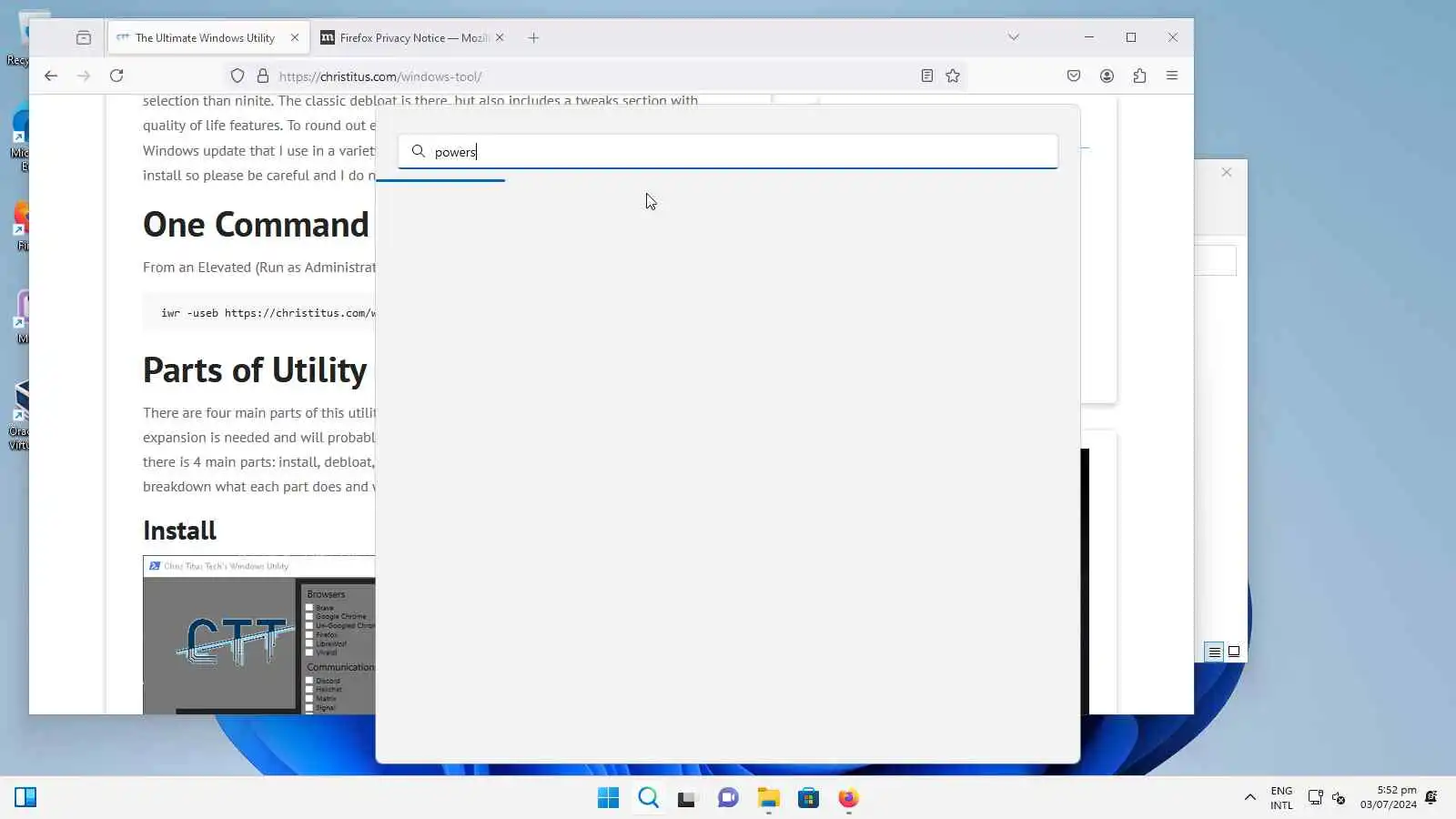Open Firefox View from the tab bar
This screenshot has width=1456, height=819.
(x=84, y=38)
